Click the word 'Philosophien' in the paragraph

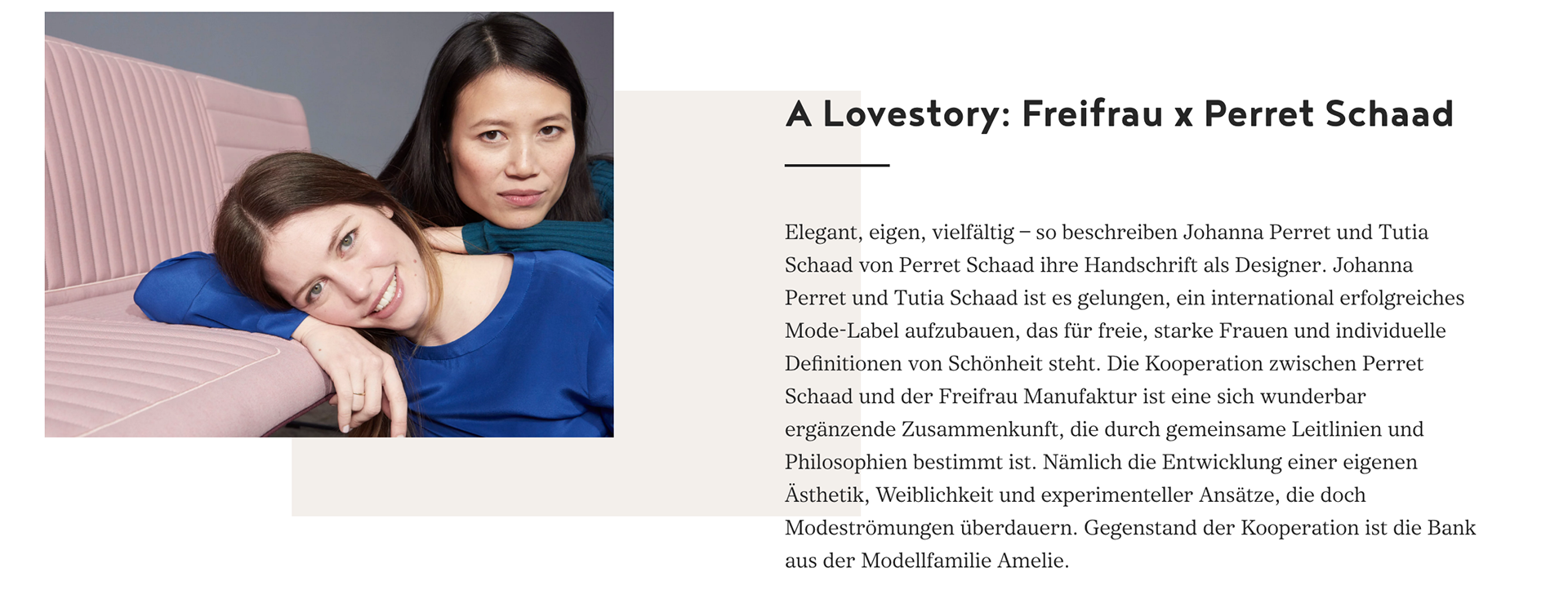(x=845, y=463)
